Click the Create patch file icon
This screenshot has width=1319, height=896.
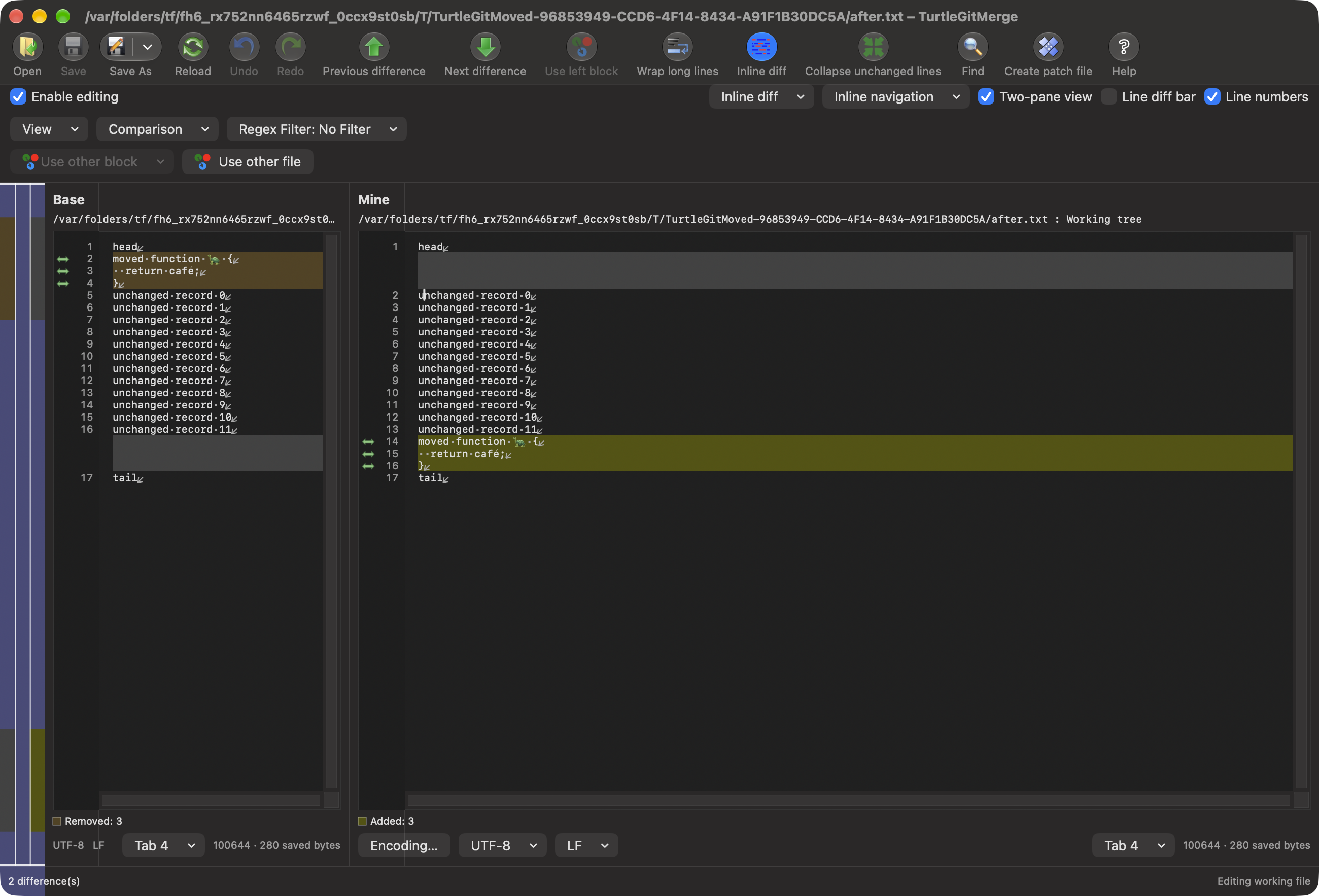pyautogui.click(x=1048, y=47)
